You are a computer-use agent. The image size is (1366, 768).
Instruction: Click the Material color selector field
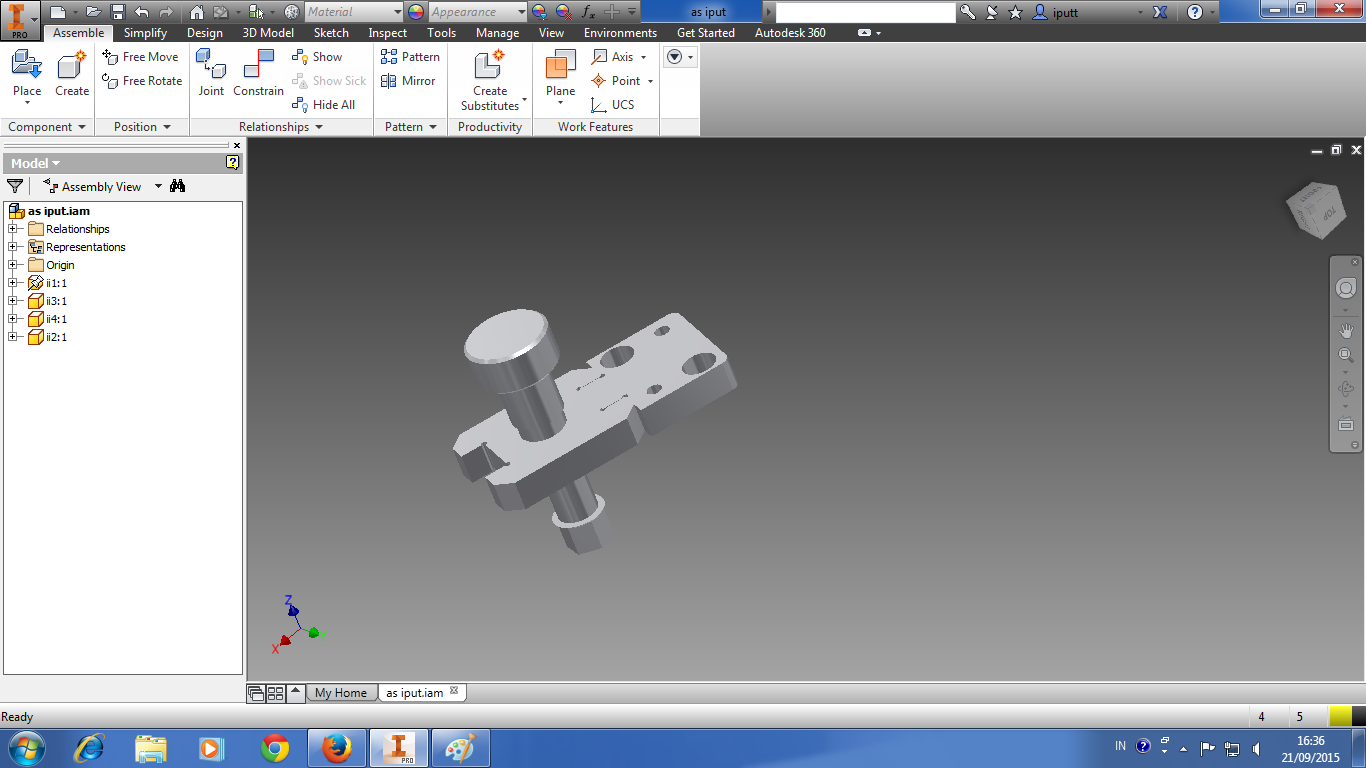[x=354, y=13]
